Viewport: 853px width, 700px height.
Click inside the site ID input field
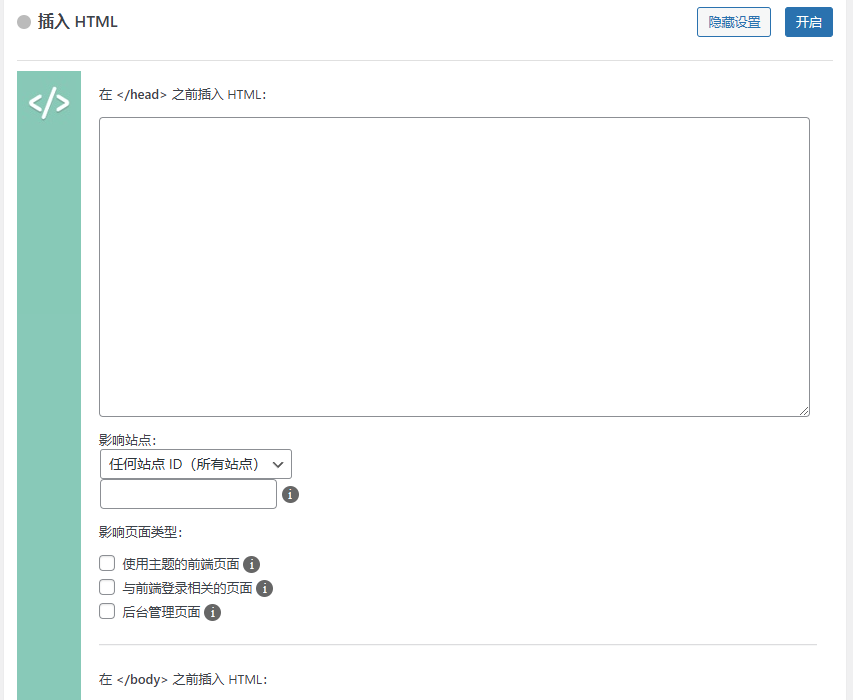pos(187,494)
